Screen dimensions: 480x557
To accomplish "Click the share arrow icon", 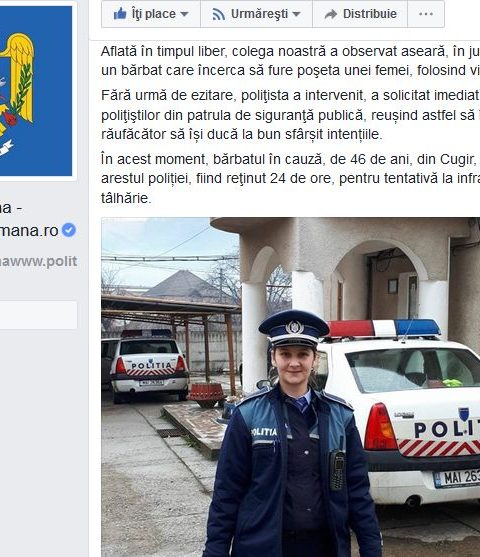I will 331,14.
